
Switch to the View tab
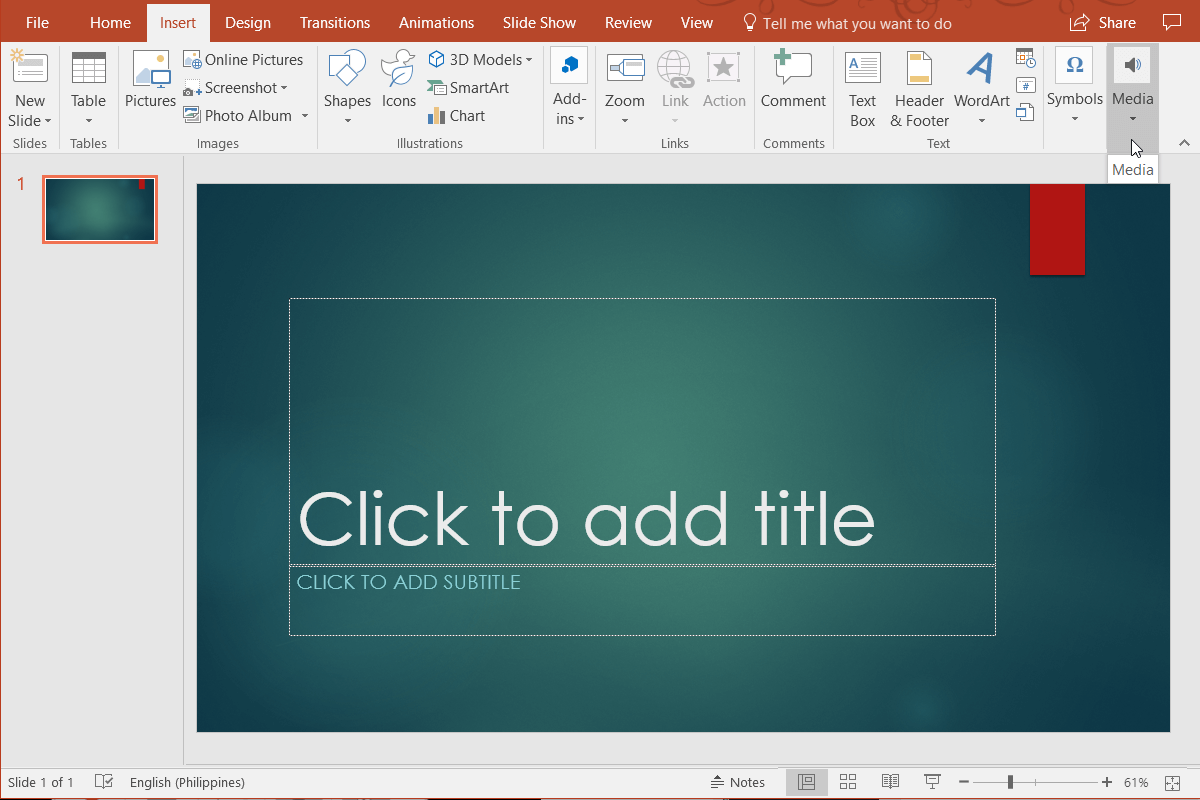(697, 22)
